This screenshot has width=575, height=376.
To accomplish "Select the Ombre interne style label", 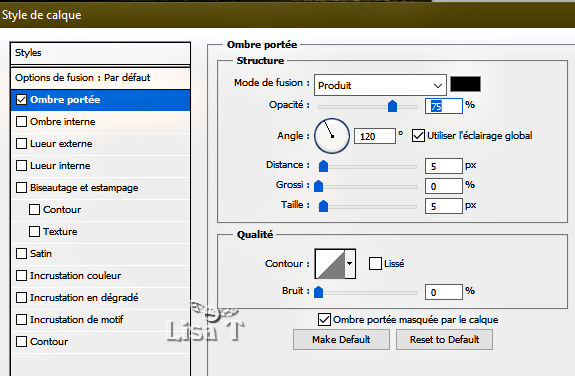I will pos(63,122).
